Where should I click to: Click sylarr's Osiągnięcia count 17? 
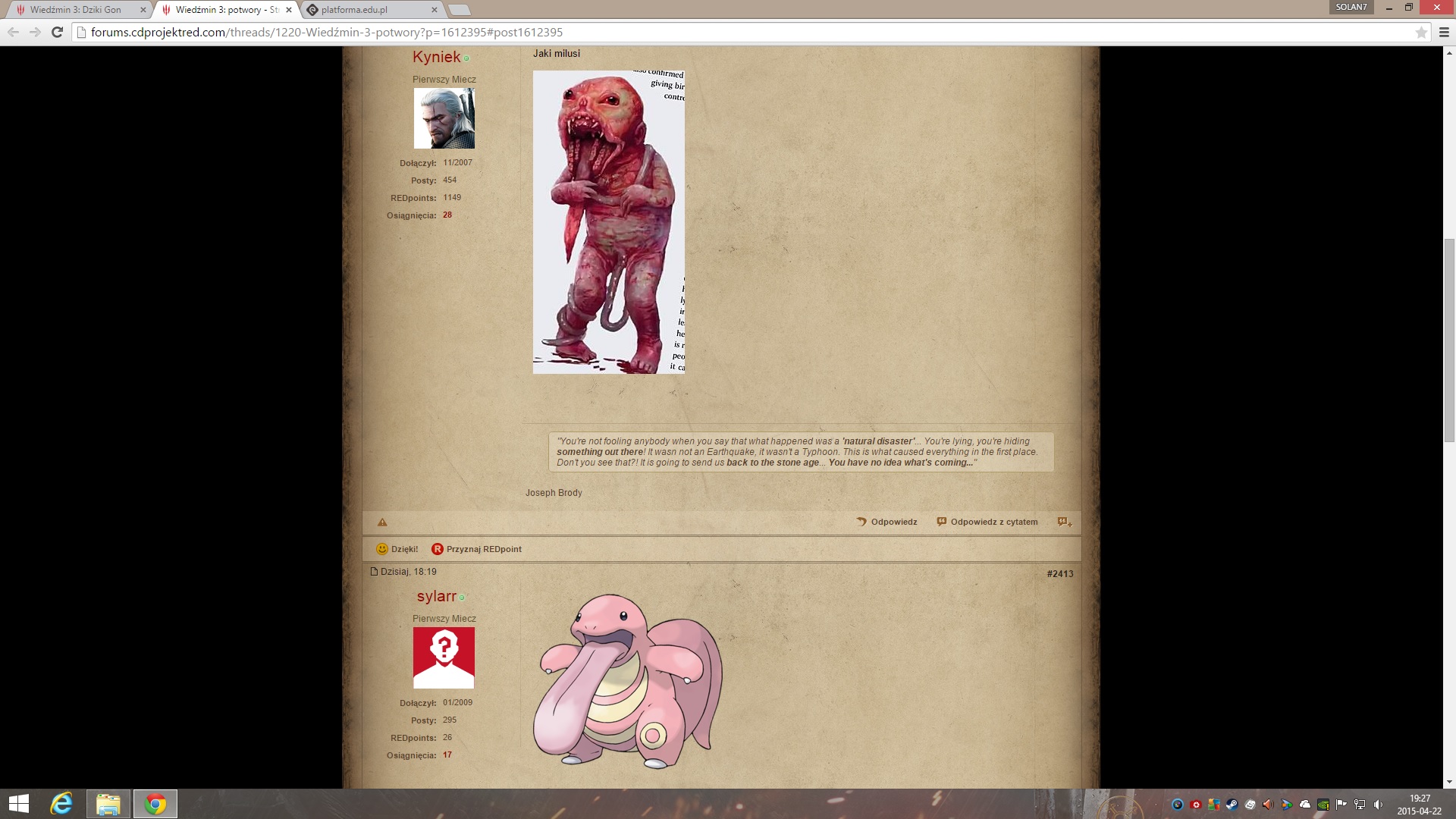click(447, 755)
